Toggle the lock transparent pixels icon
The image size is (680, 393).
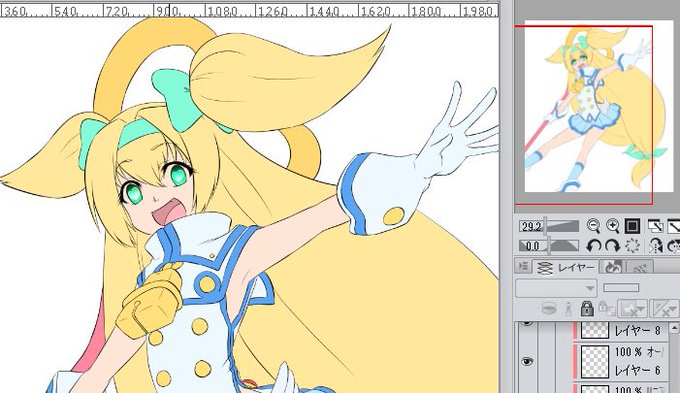coord(606,309)
